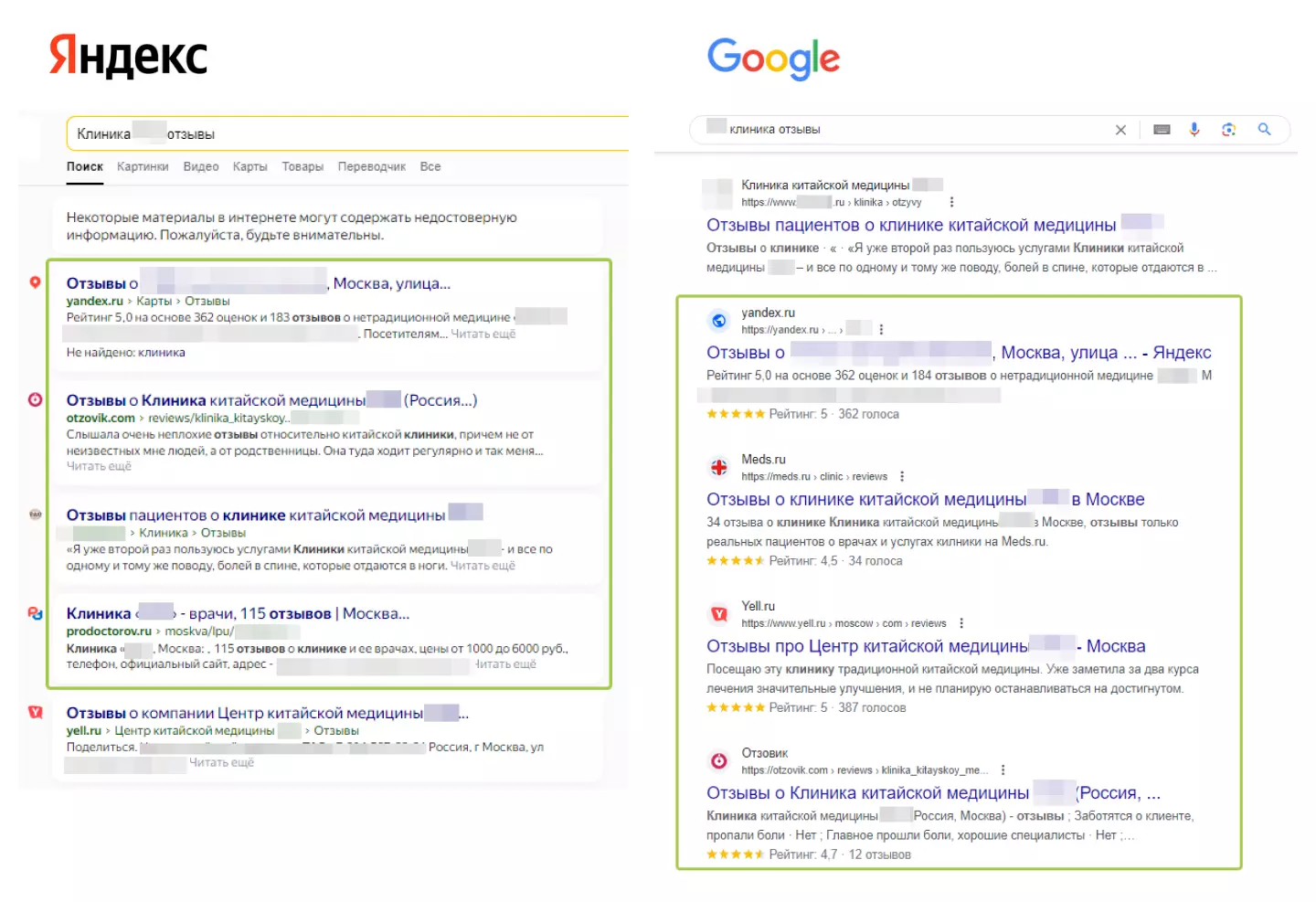1316x902 pixels.
Task: Click the Yell.ru favicon in Google results
Action: (719, 614)
